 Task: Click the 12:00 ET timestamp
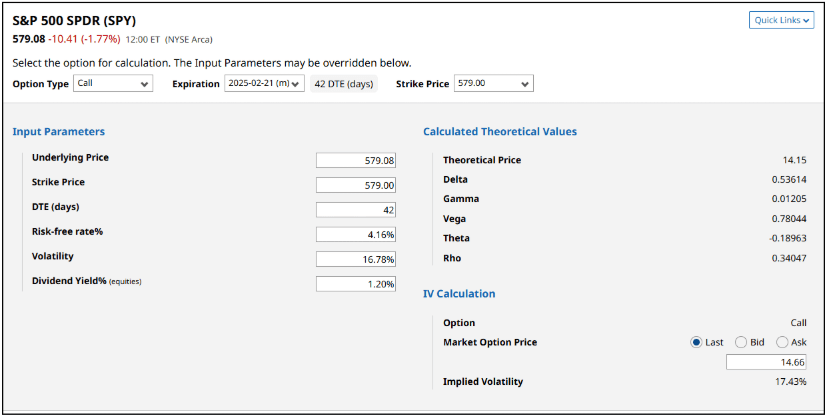pyautogui.click(x=143, y=40)
